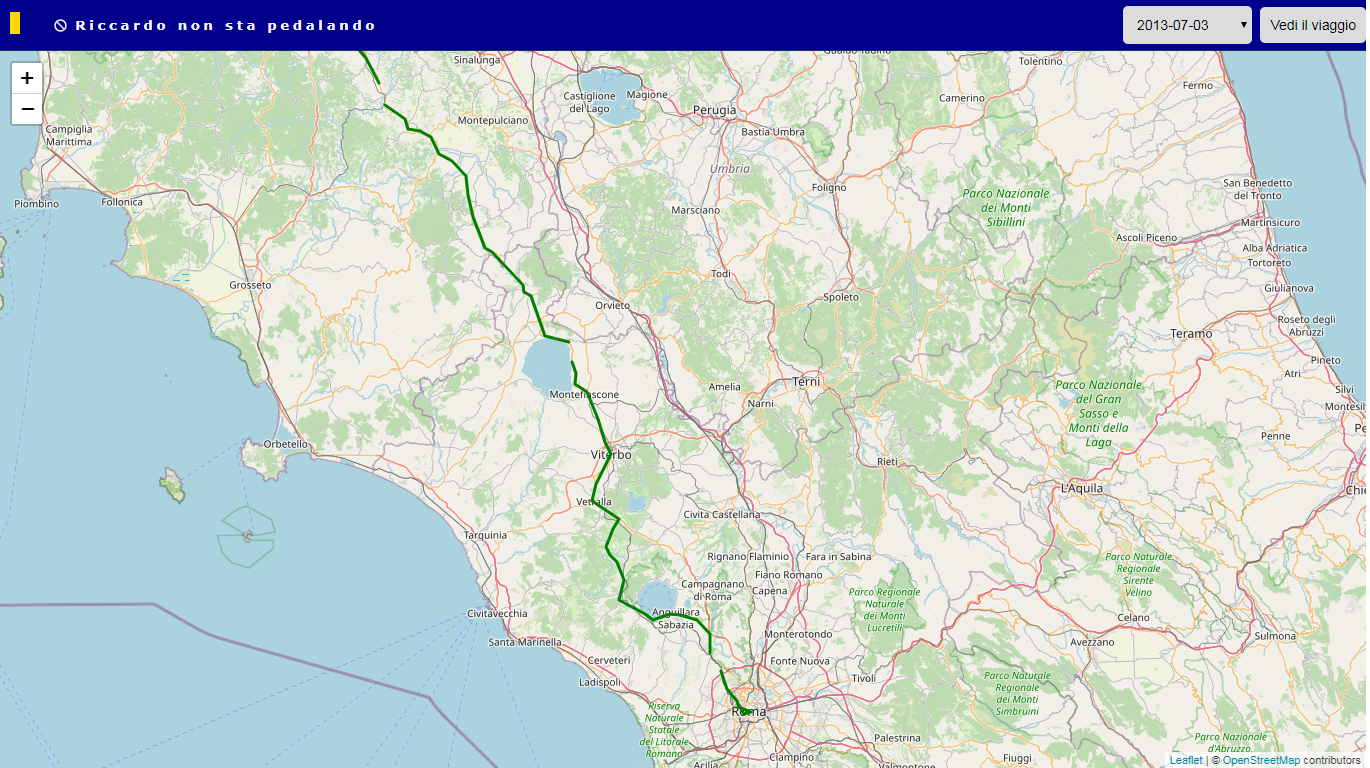Click the not-cycling prohibition icon
1370x768 pixels.
point(60,26)
